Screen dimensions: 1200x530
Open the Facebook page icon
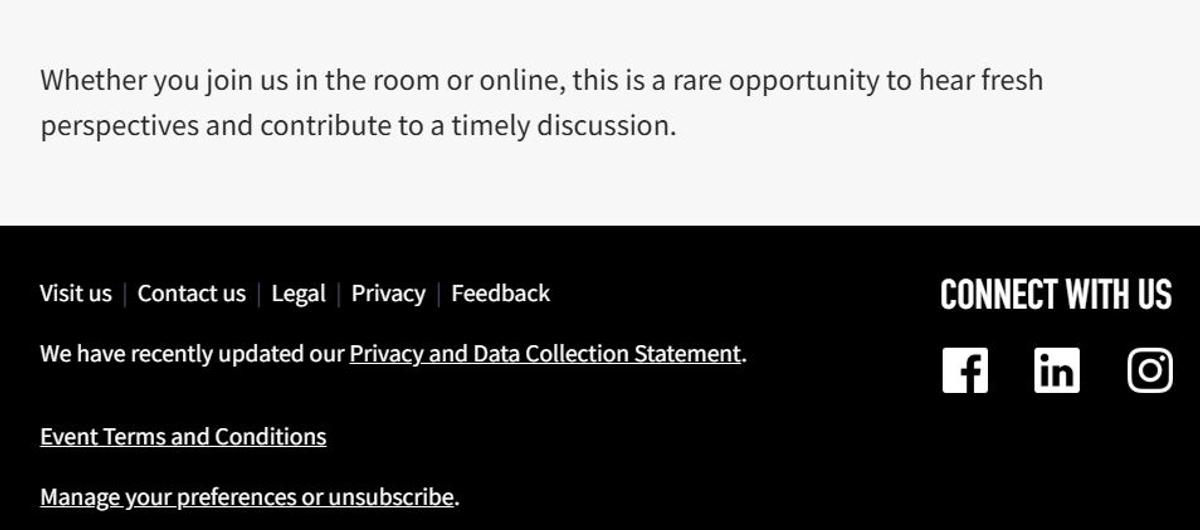point(965,370)
